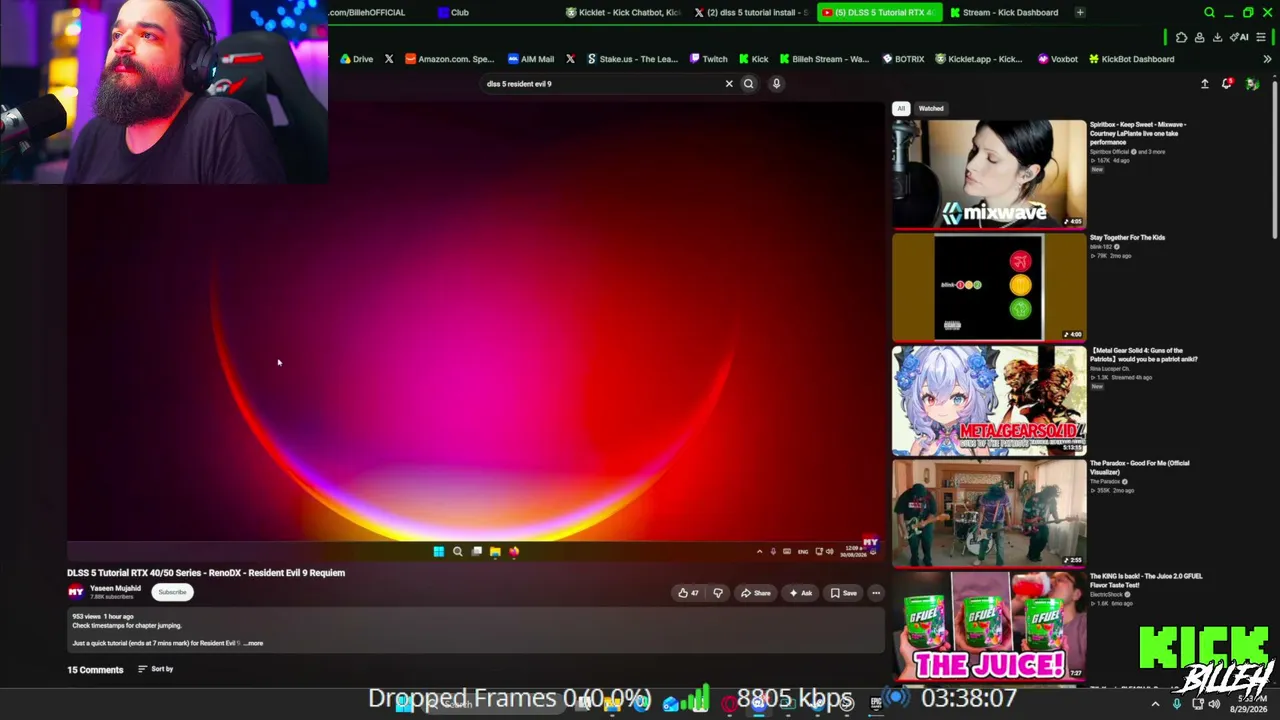This screenshot has height=720, width=1280.
Task: Show hidden system tray icons chevron
Action: tap(1155, 704)
